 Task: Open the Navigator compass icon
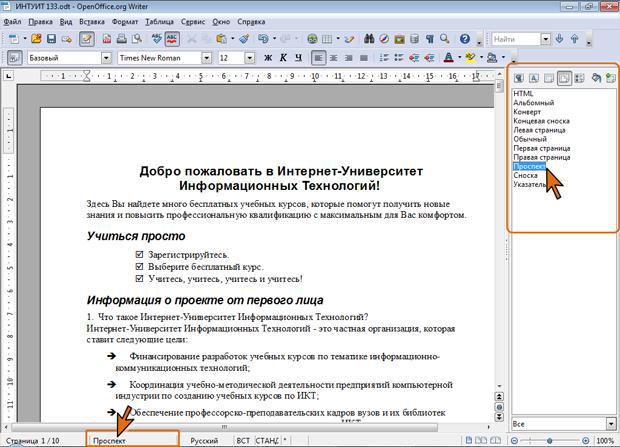pos(384,39)
